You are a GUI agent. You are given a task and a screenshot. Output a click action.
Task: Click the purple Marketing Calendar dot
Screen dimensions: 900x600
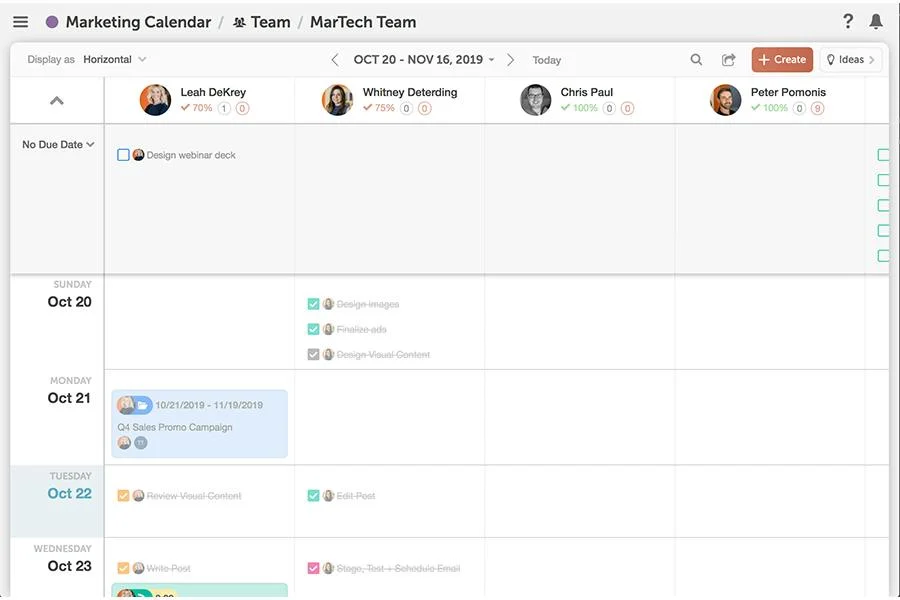point(52,22)
